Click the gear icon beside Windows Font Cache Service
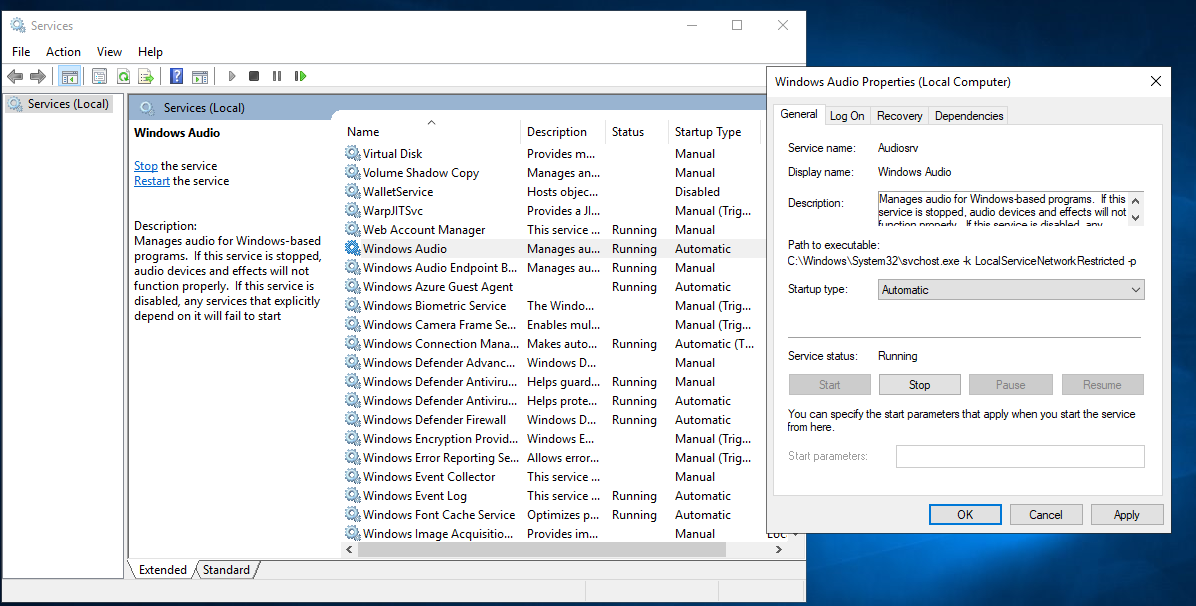 [x=352, y=514]
